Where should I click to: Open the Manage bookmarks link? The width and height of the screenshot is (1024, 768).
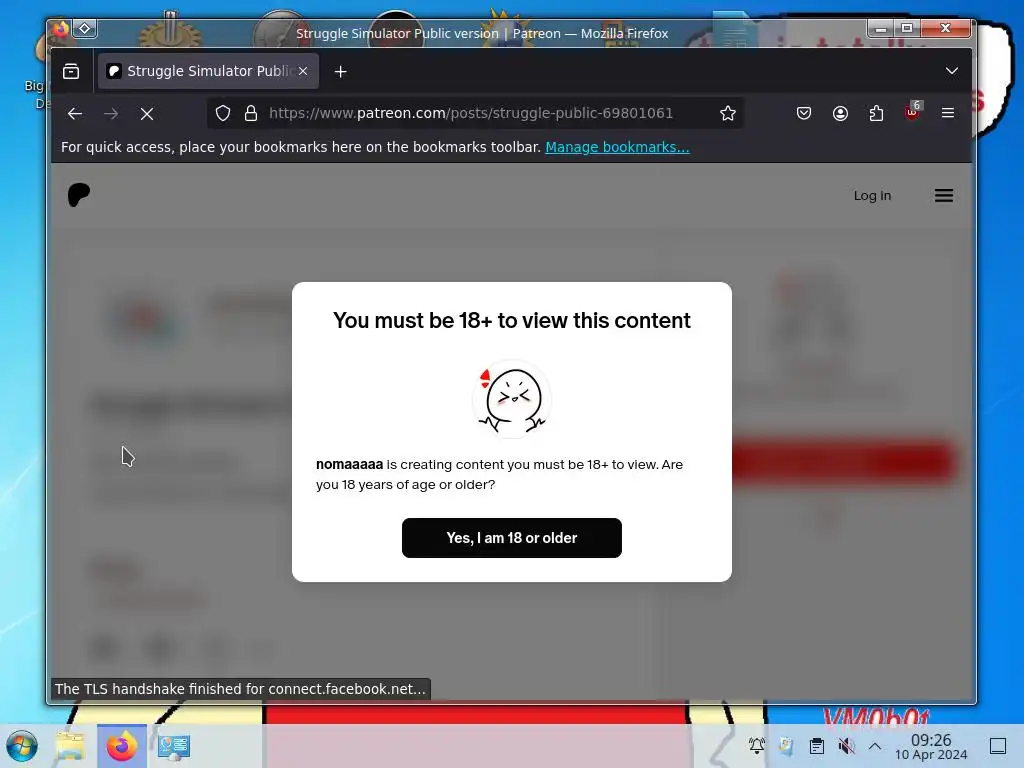(x=617, y=147)
